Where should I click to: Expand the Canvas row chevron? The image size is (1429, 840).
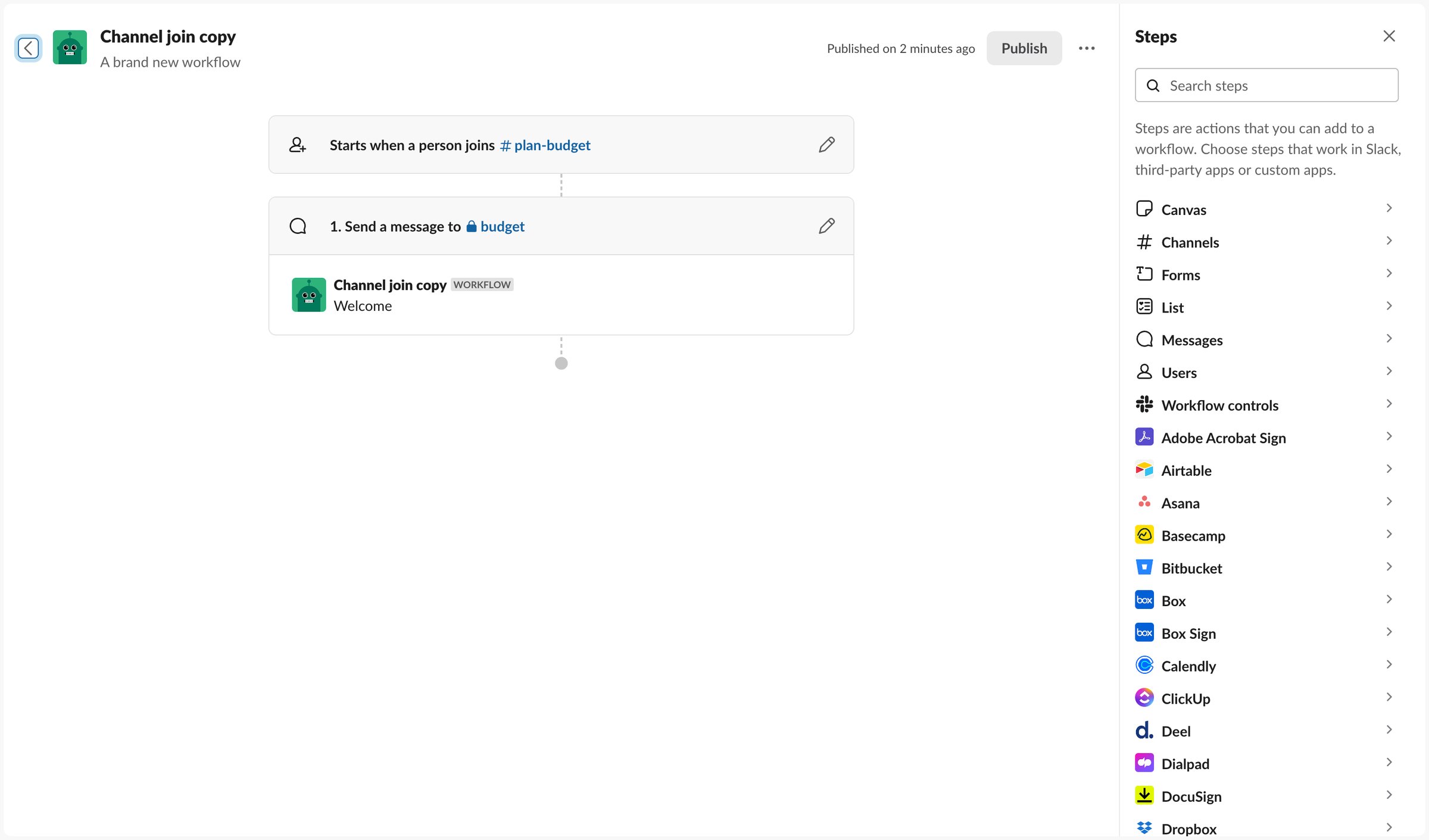pyautogui.click(x=1389, y=208)
